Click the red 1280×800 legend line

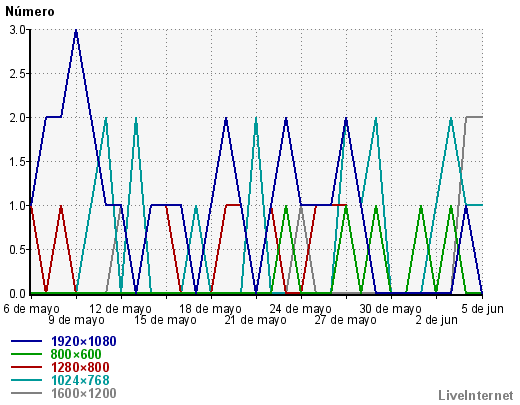tap(26, 367)
